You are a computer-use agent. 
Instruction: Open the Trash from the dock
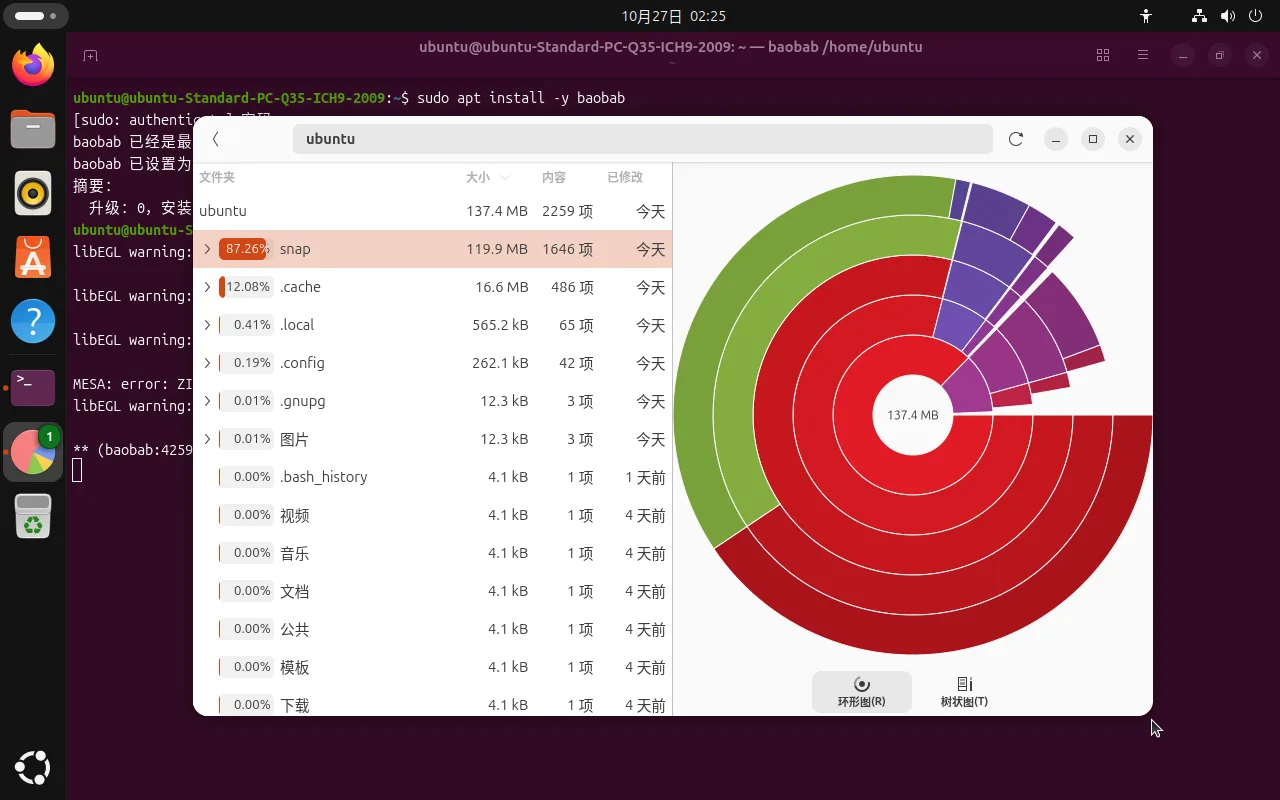[x=33, y=515]
